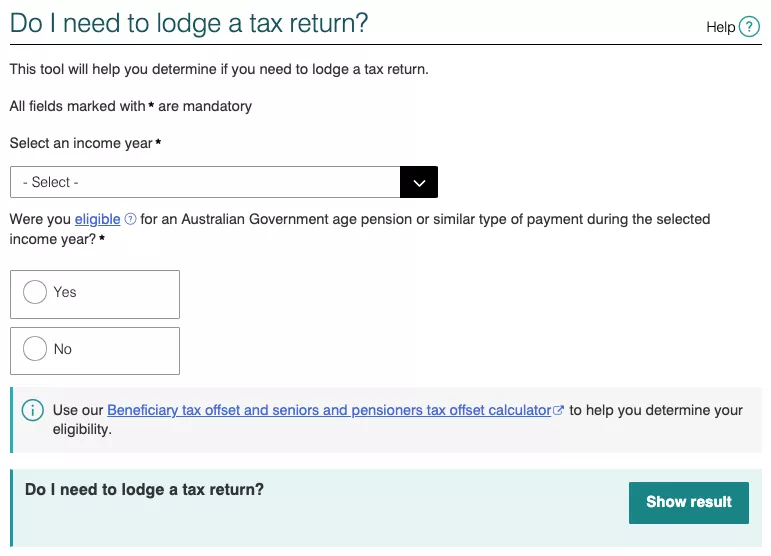Click the 'This tool will help you' intro text
This screenshot has width=771, height=556.
tap(219, 70)
